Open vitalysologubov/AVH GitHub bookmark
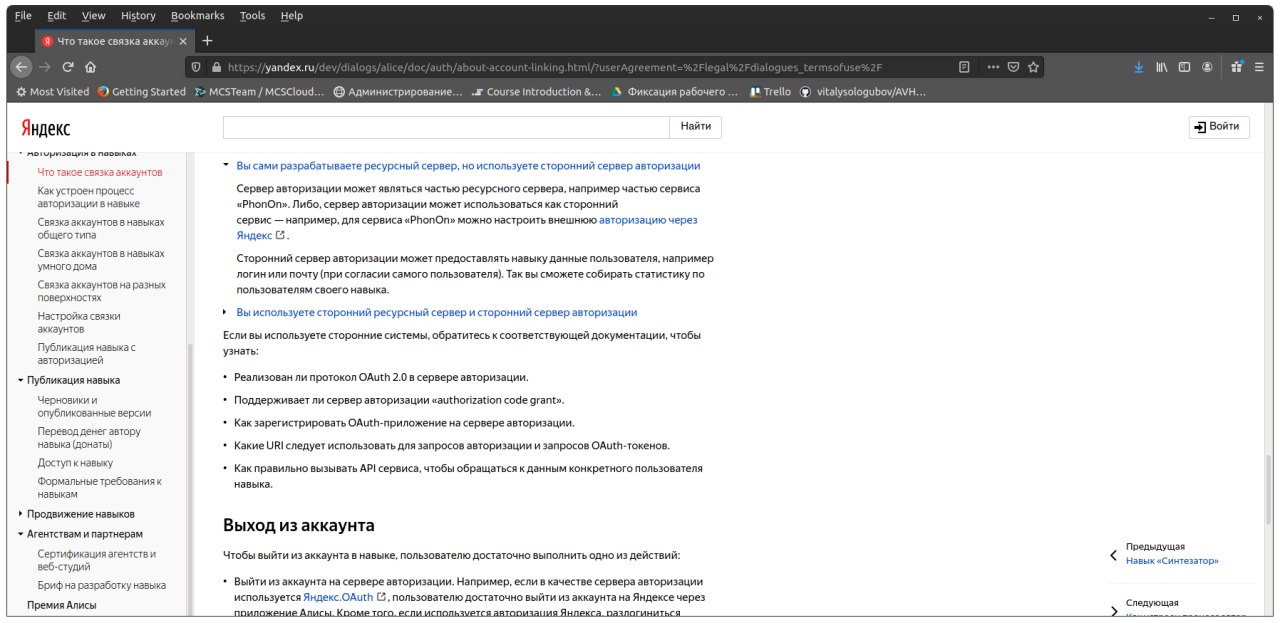 coord(863,92)
